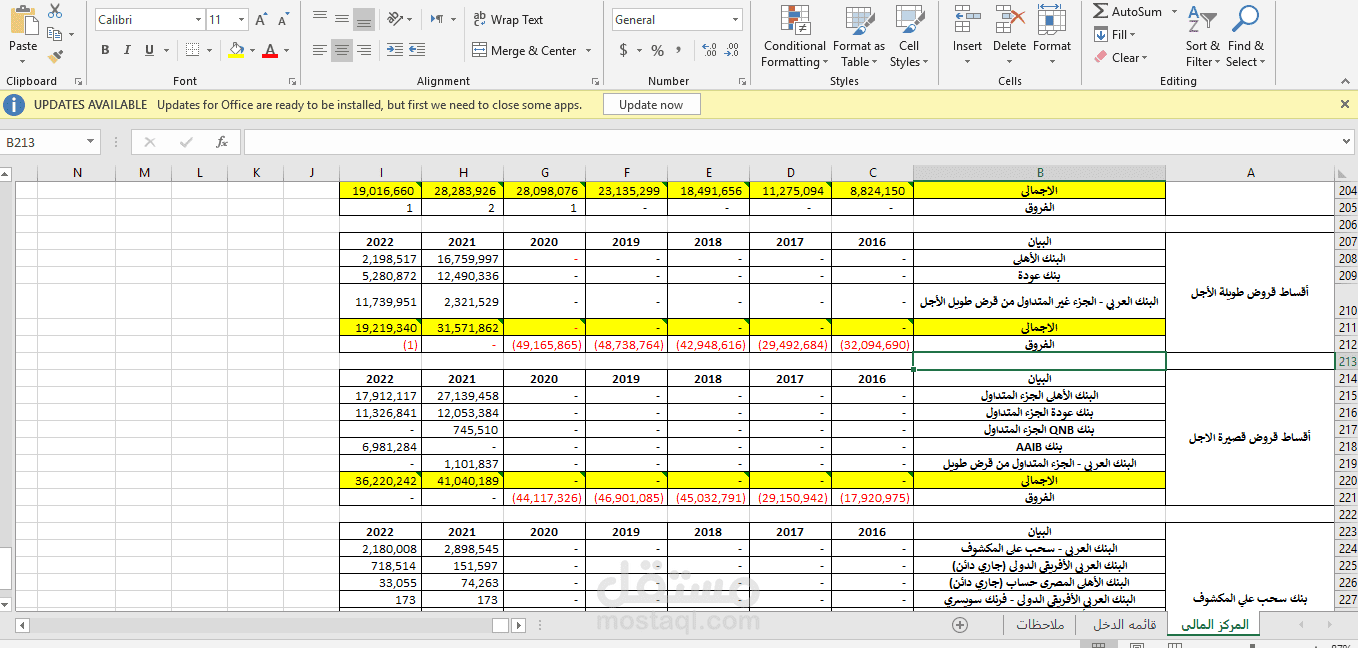The width and height of the screenshot is (1358, 648).
Task: Align text to middle
Action: [342, 18]
